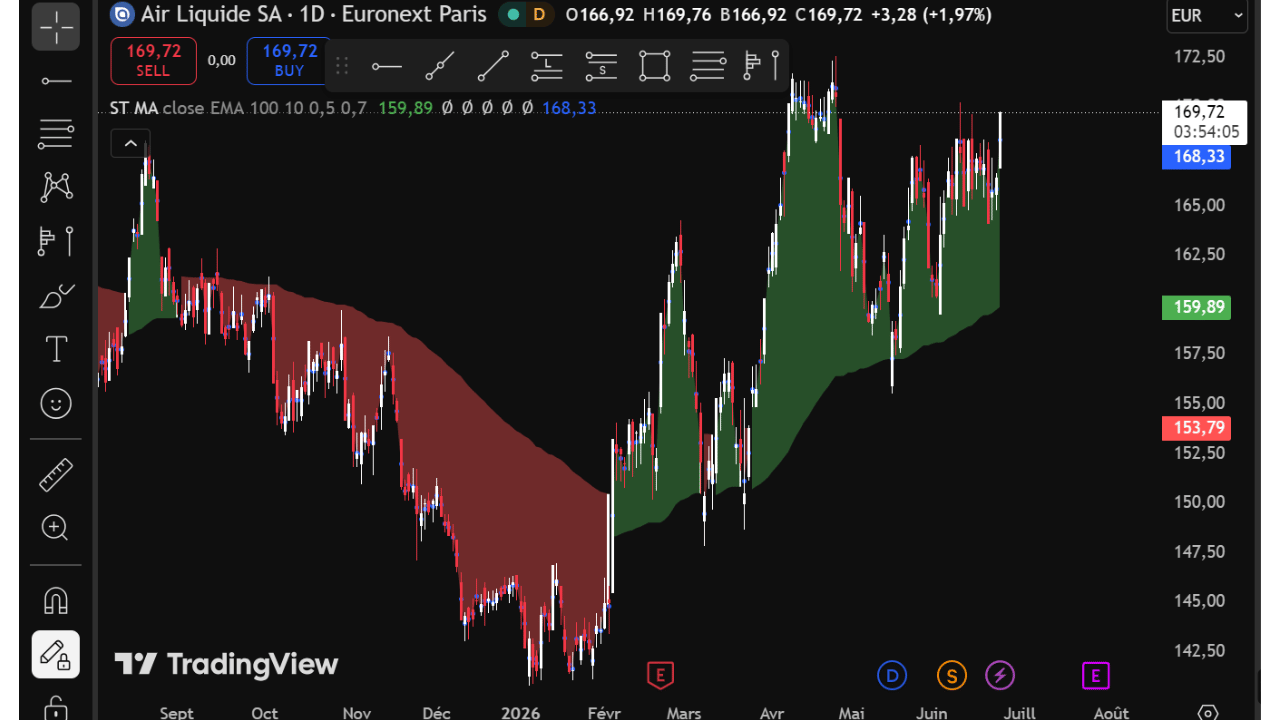Click the green 159,89 indicator value in legend

(x=405, y=108)
